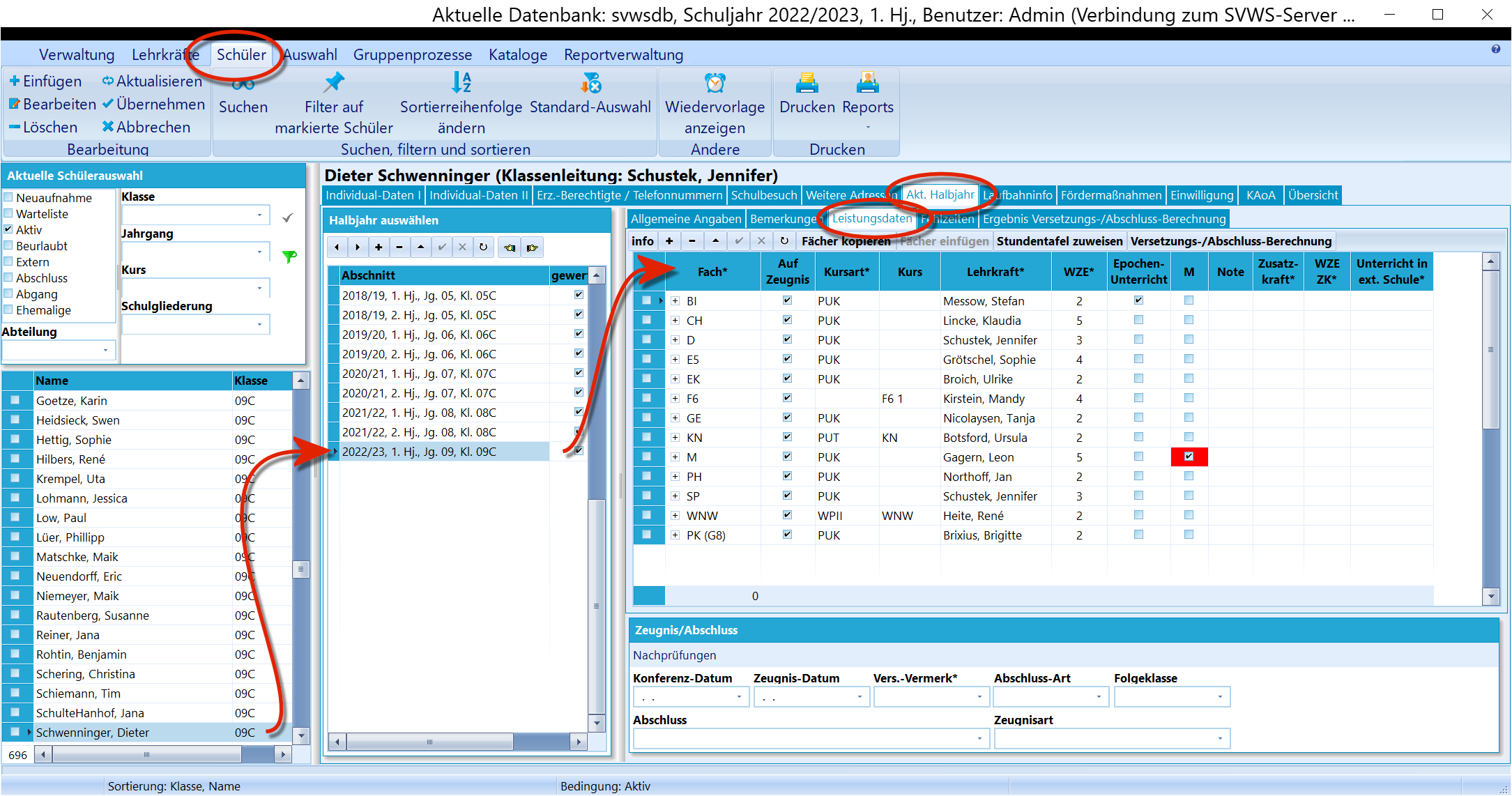1512x796 pixels.
Task: Click the Standard-Auswahl filter icon
Action: [x=590, y=83]
